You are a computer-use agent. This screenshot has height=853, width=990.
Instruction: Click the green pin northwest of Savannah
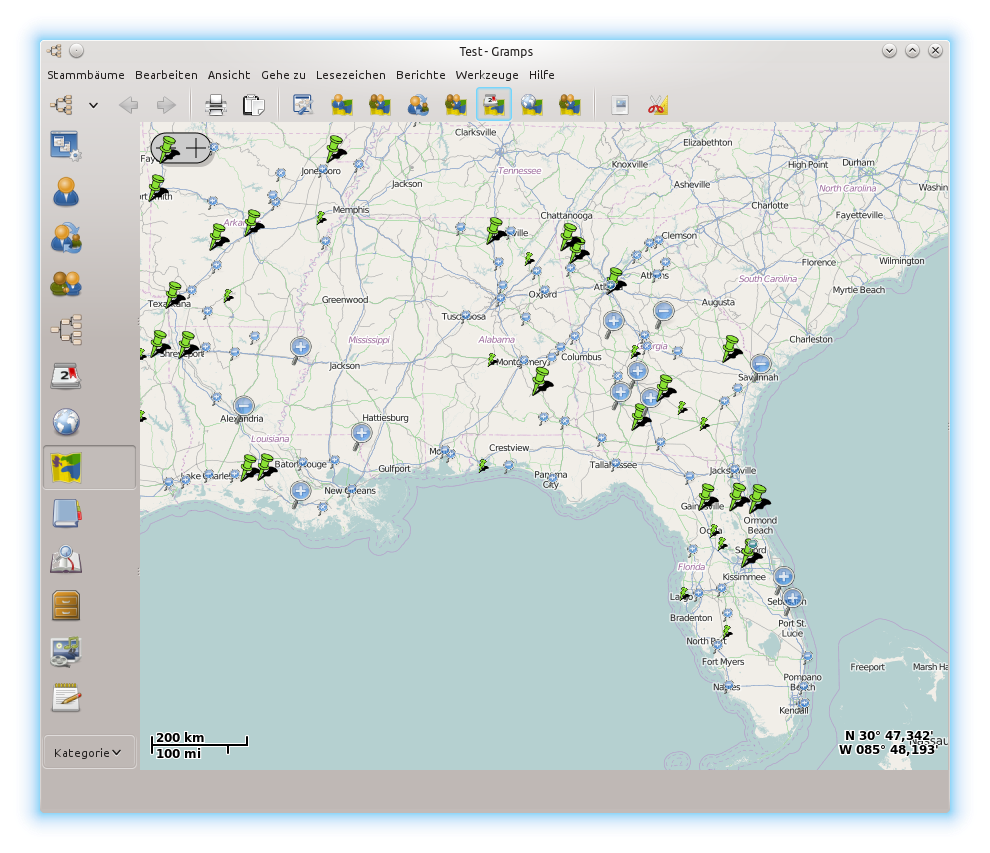click(731, 349)
